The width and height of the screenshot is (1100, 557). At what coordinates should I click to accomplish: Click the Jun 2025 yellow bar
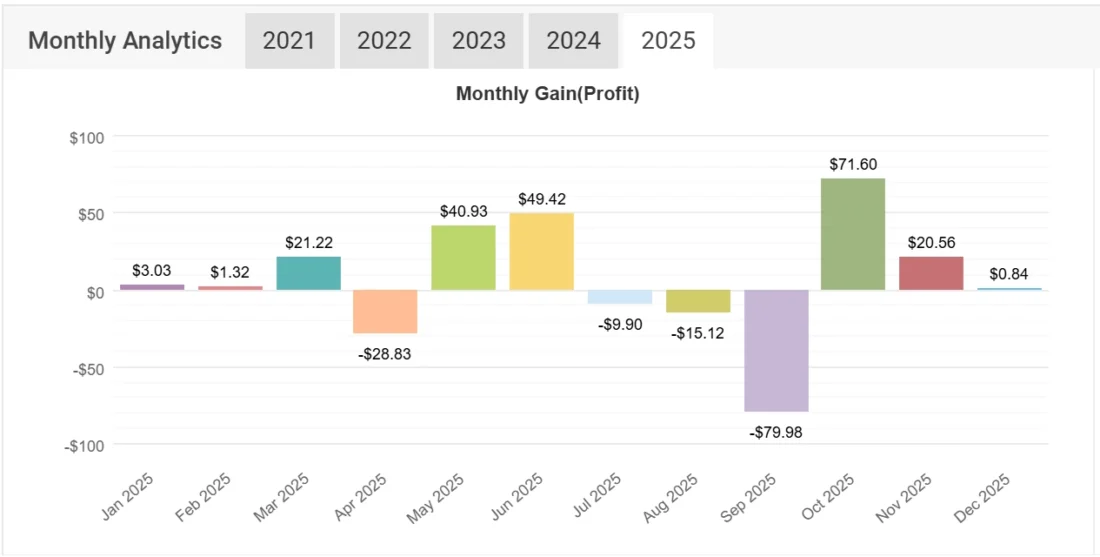point(541,252)
